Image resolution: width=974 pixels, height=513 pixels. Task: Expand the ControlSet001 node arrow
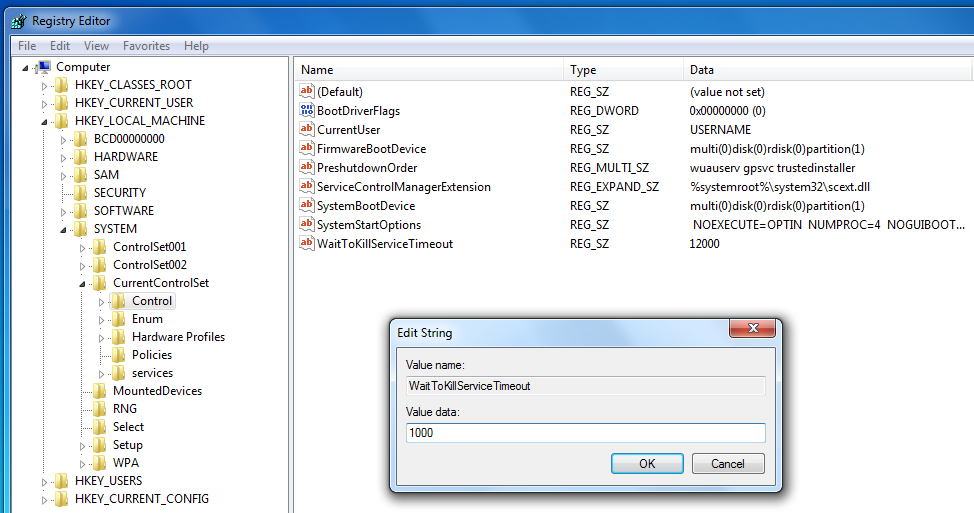coord(83,247)
